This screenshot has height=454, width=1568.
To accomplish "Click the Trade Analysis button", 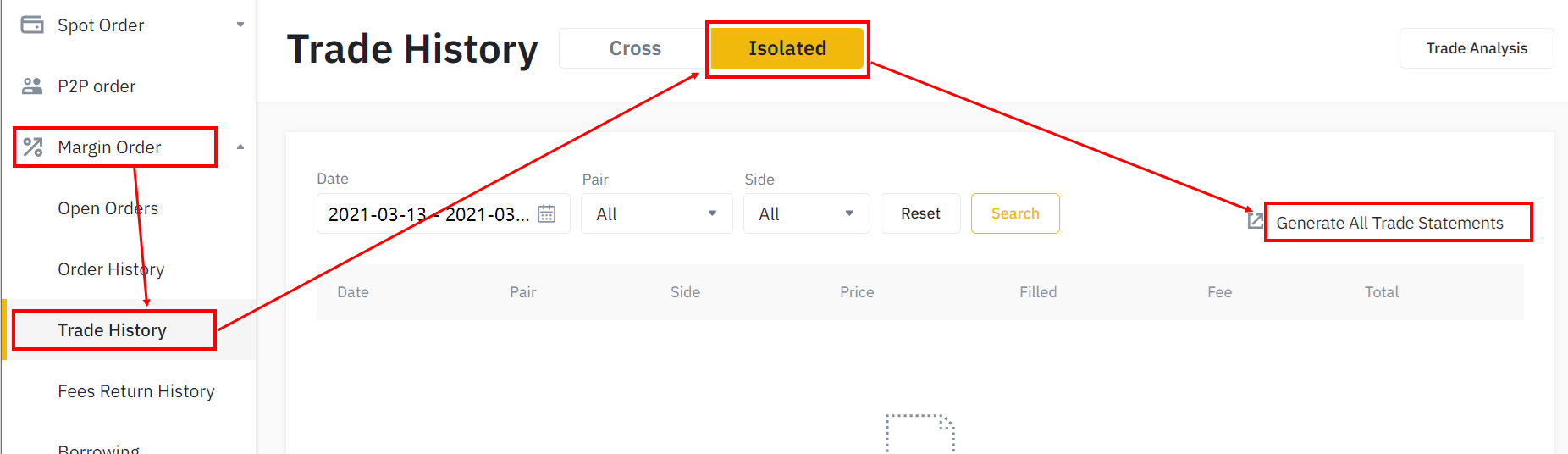I will pyautogui.click(x=1477, y=48).
